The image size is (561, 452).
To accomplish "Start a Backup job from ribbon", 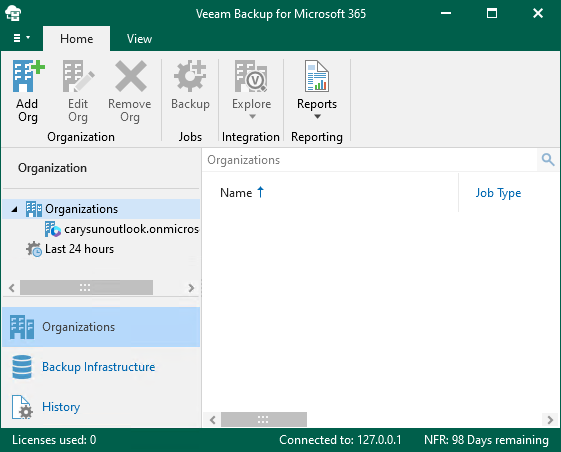I will [x=190, y=86].
